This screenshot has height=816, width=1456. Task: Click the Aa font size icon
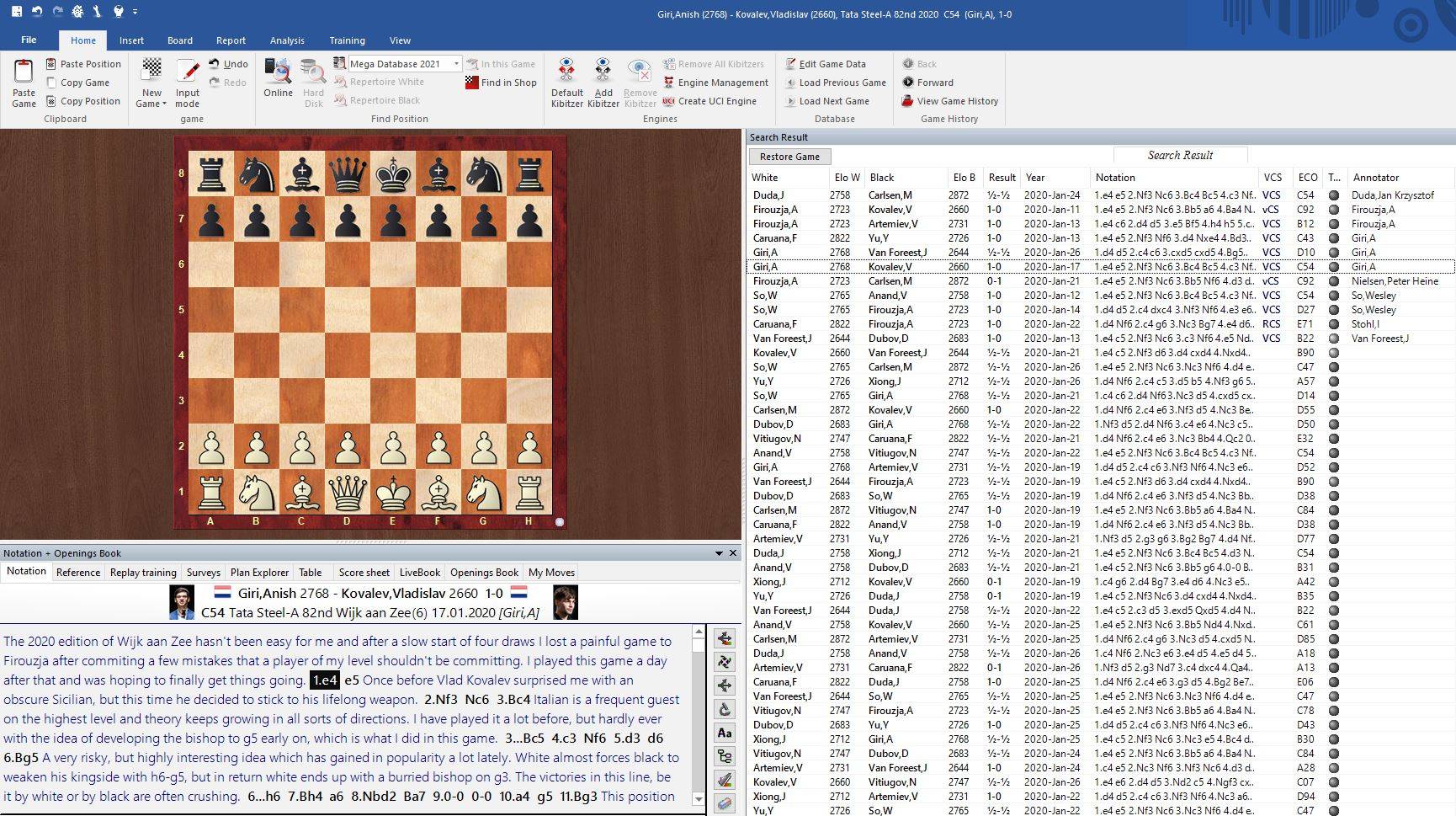point(724,733)
